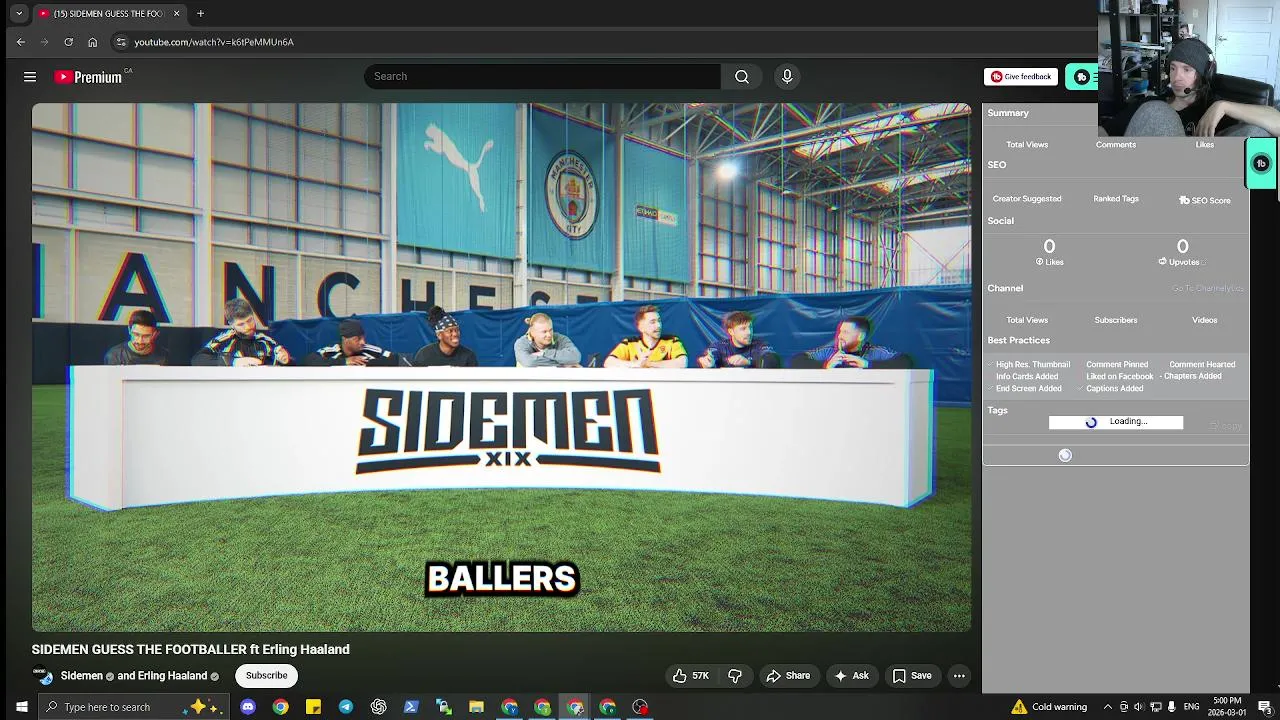Click the High Res. Thumbnail check item

point(1029,365)
